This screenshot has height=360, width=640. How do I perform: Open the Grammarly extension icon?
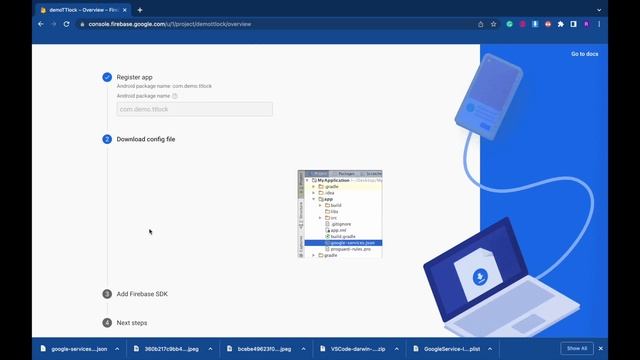[509, 24]
